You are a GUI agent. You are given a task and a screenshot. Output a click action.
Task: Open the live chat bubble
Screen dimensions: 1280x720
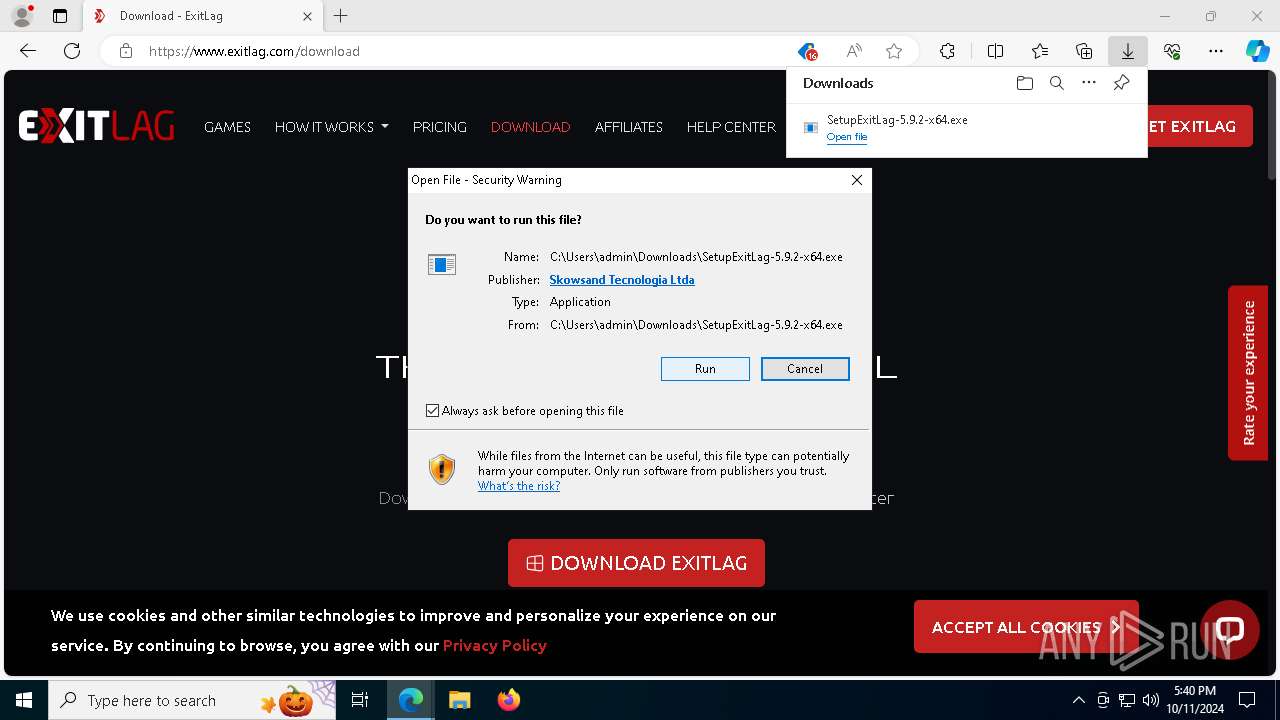1230,629
